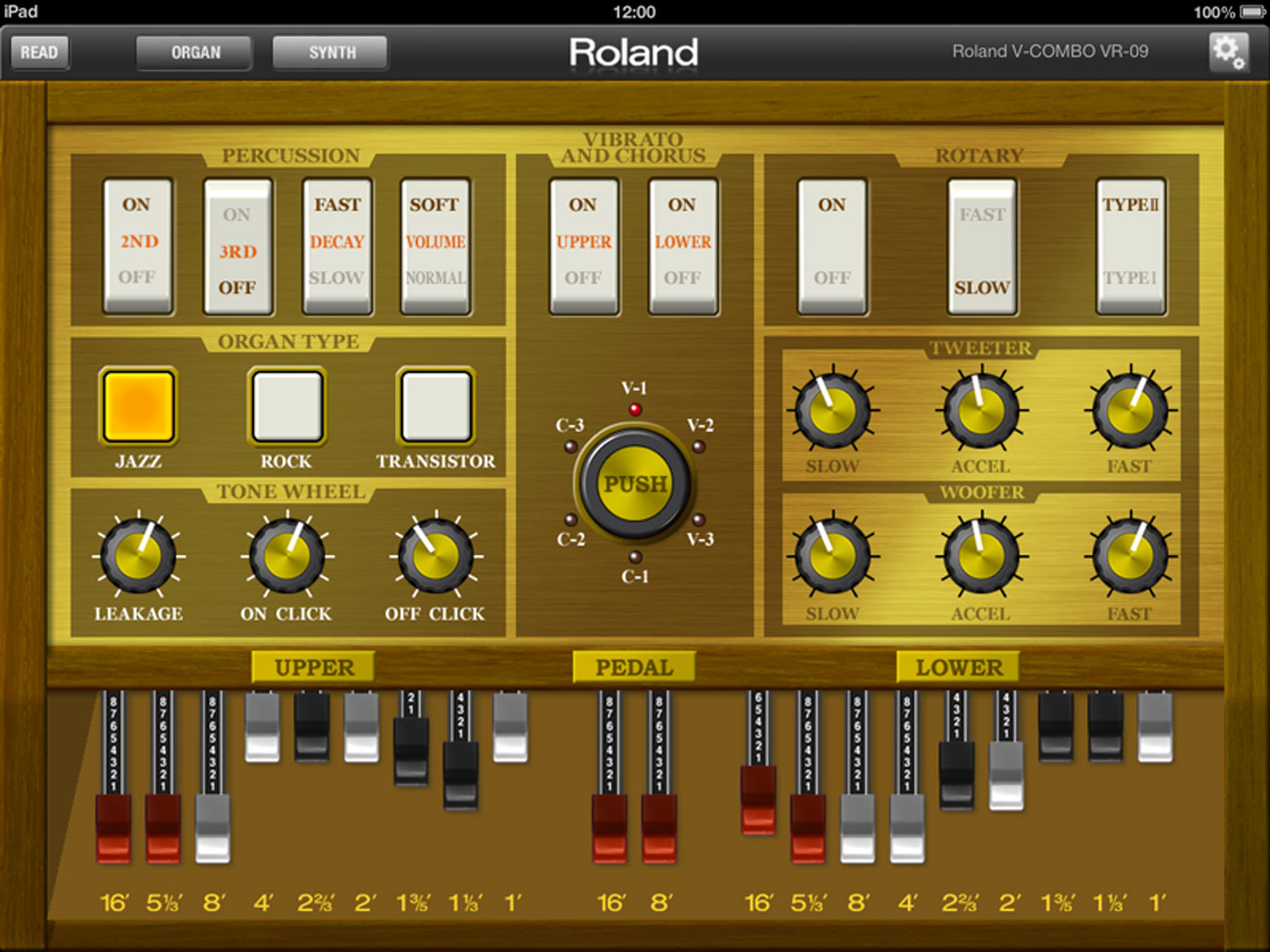This screenshot has width=1270, height=952.
Task: Select the PEDAL drawbar label
Action: 634,667
